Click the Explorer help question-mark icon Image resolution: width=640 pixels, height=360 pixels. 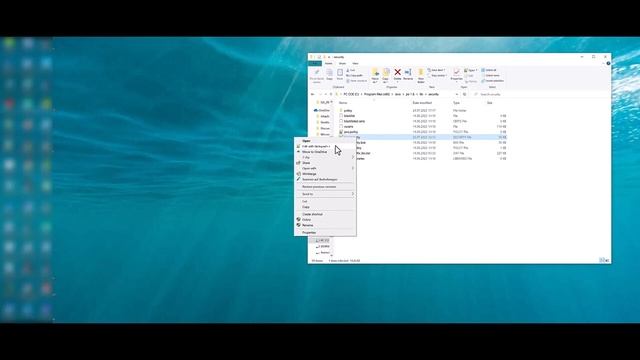(x=608, y=63)
